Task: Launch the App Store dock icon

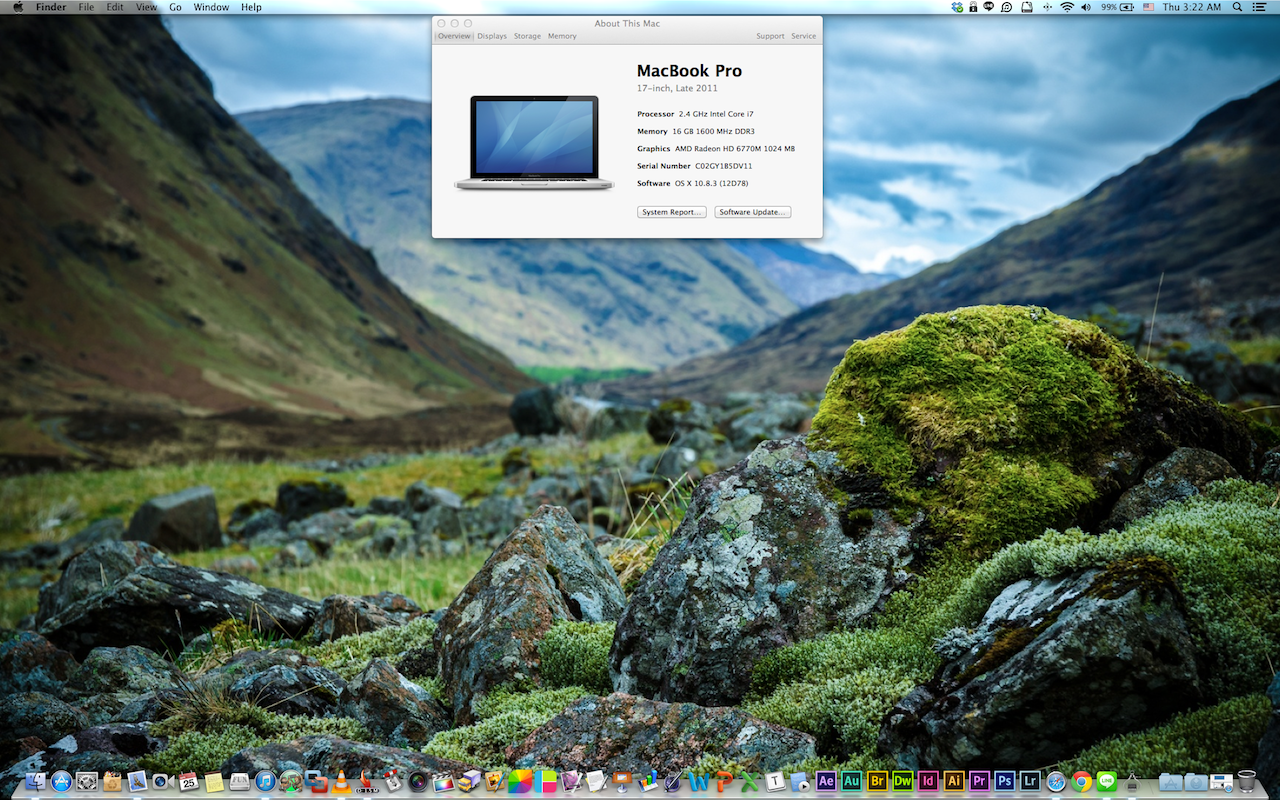Action: tap(61, 781)
